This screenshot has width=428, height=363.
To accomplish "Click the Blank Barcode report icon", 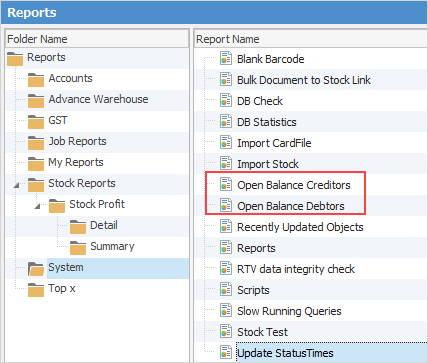I will tap(226, 59).
